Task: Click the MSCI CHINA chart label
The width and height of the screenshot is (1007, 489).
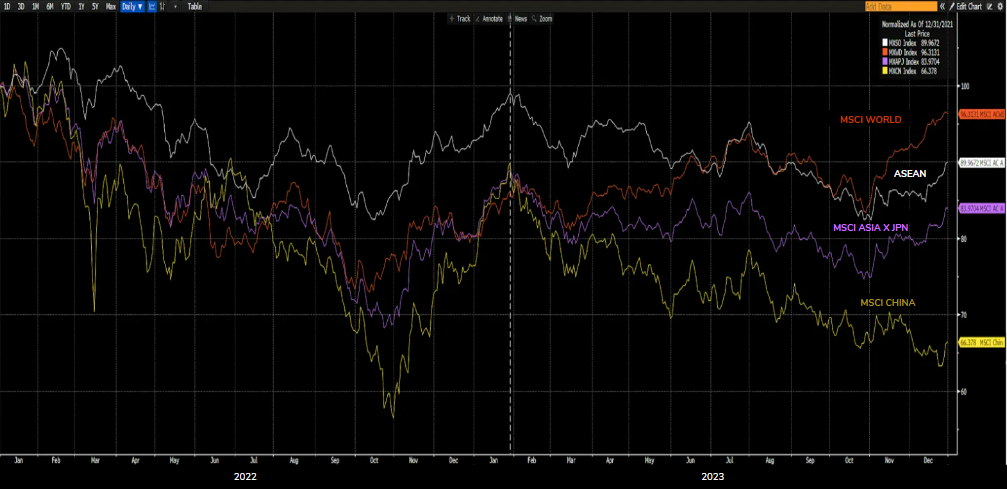Action: point(888,302)
